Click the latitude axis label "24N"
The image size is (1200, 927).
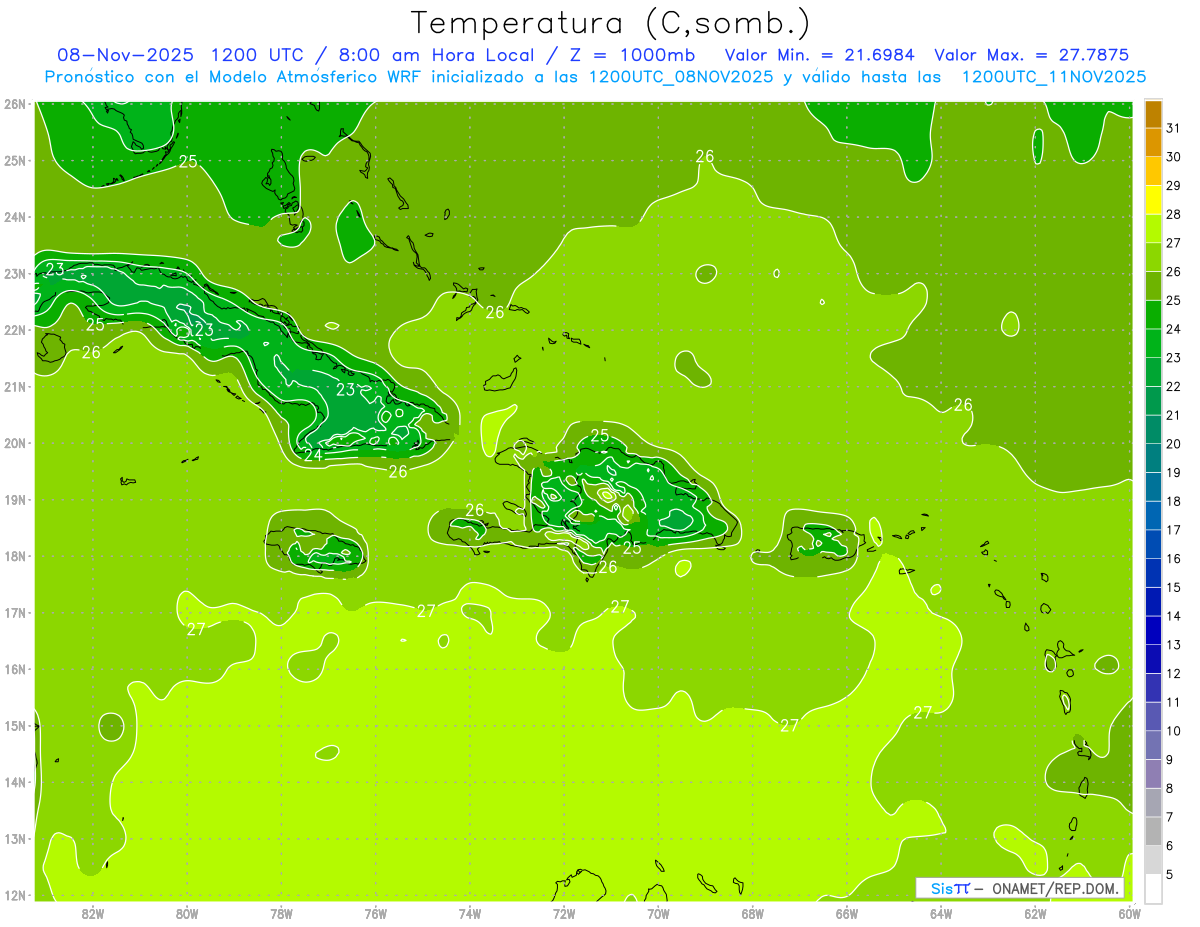click(x=15, y=217)
